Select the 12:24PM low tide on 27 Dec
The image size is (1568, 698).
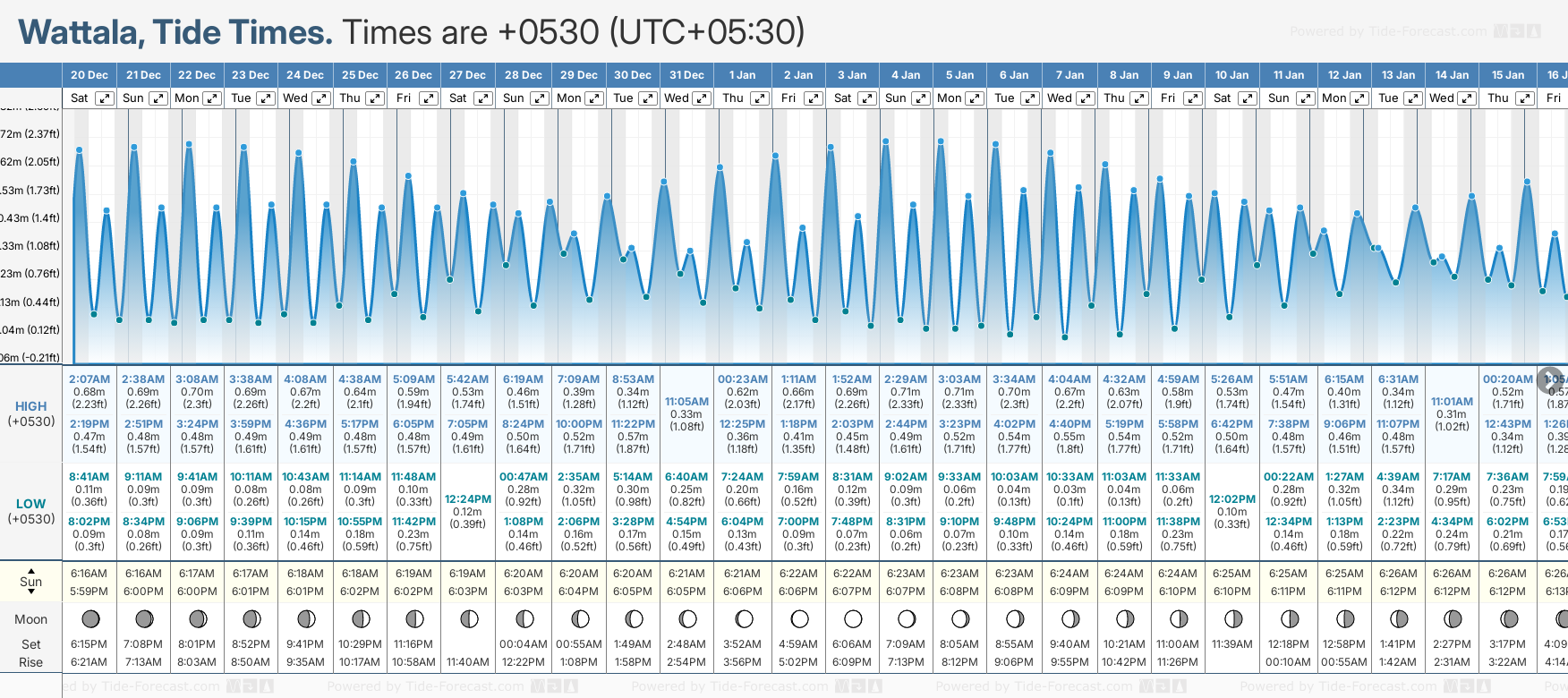(467, 499)
